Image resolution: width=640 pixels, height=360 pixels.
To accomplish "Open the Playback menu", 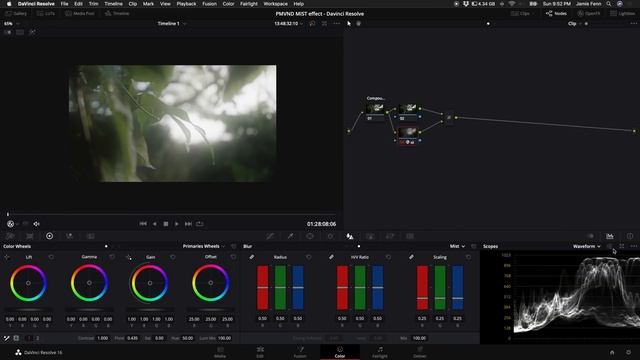I will (186, 4).
